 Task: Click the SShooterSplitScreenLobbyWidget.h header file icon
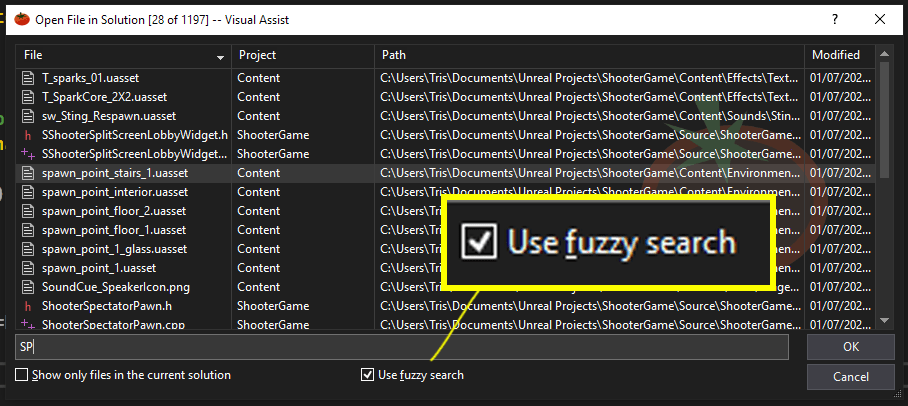click(28, 135)
